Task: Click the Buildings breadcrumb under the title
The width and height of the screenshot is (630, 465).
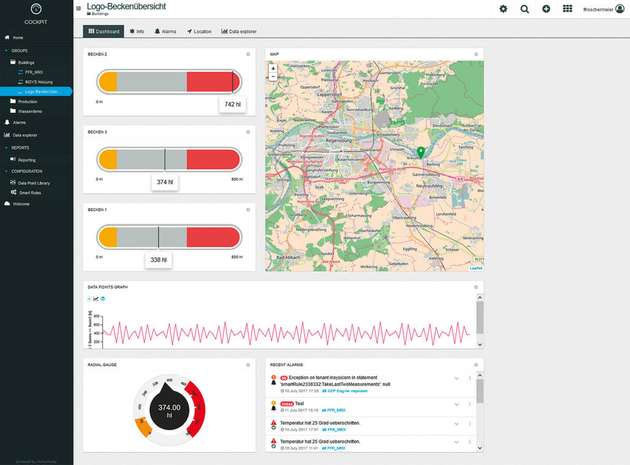Action: tap(98, 14)
